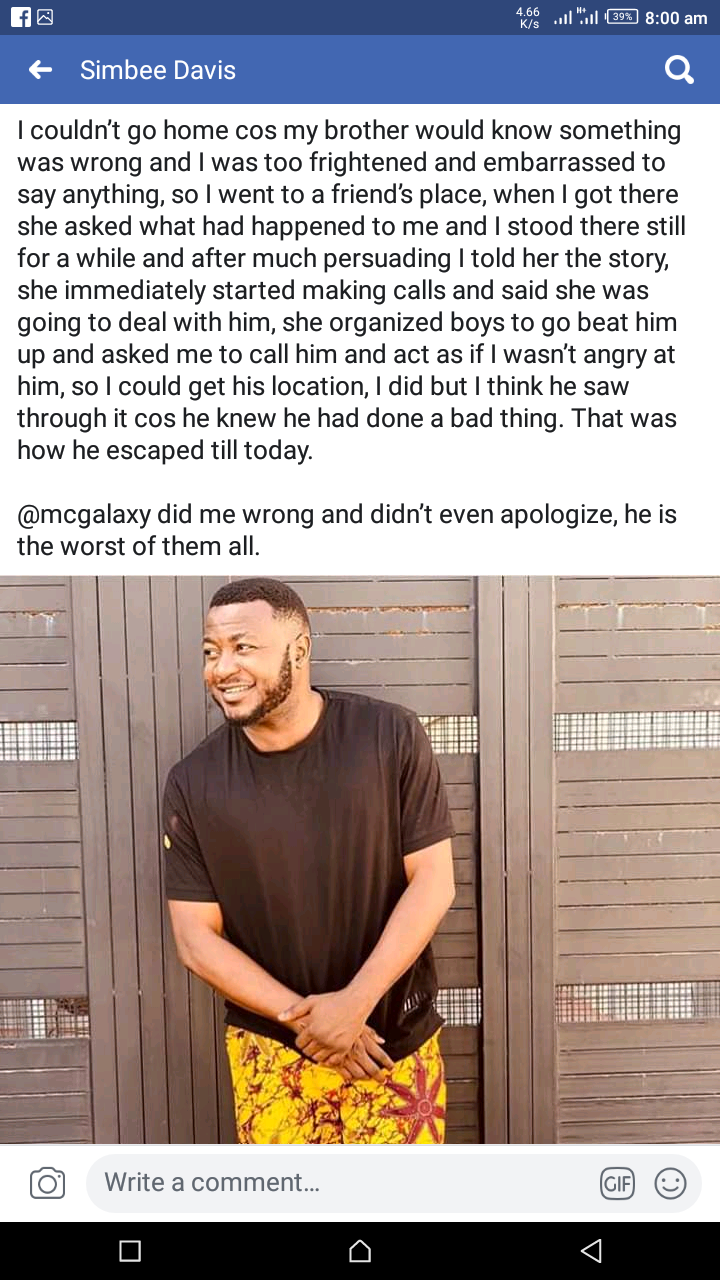
Task: Tap Facebook notification icon in status bar
Action: (20, 17)
